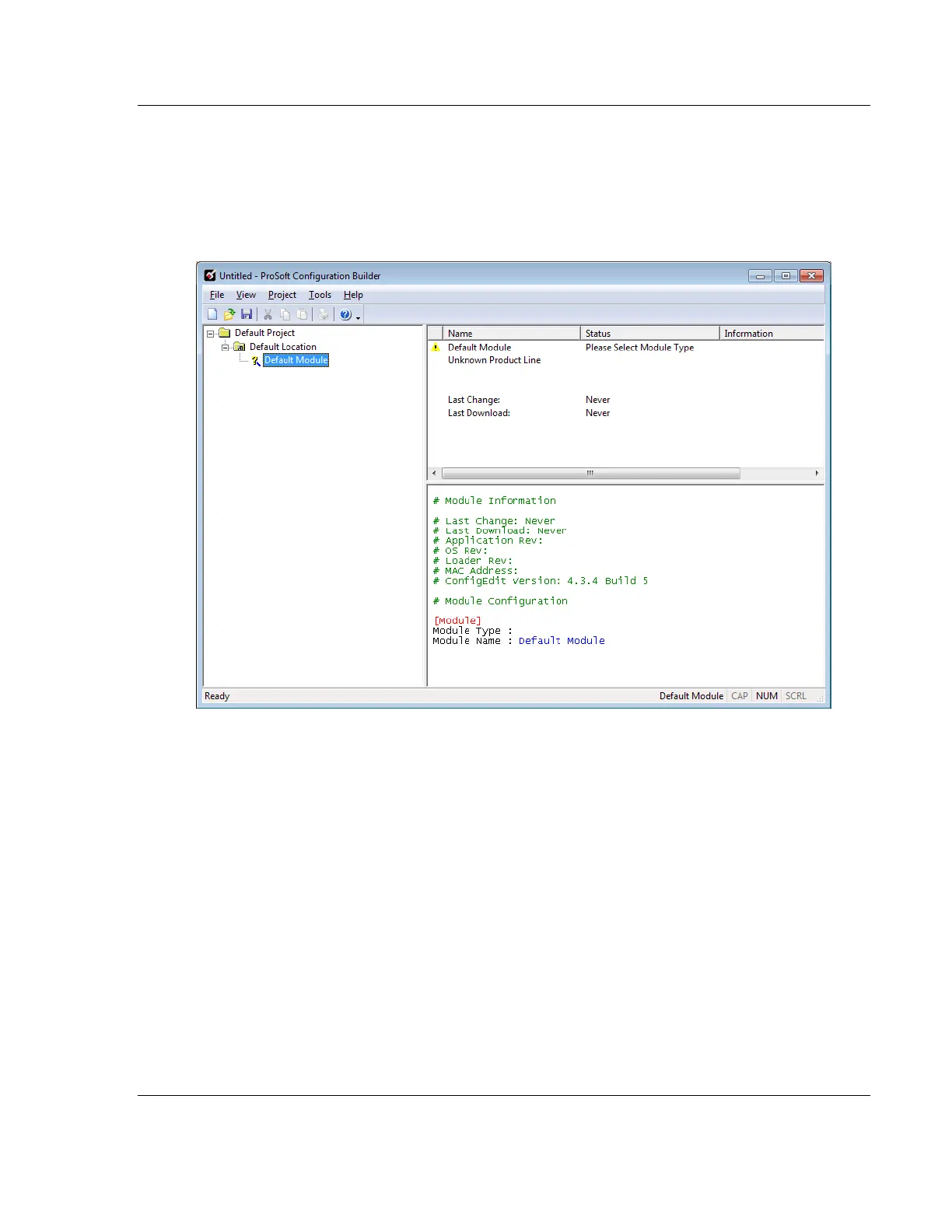The width and height of the screenshot is (952, 1232).
Task: Click the horizontal scrollbar right arrow
Action: pos(817,473)
